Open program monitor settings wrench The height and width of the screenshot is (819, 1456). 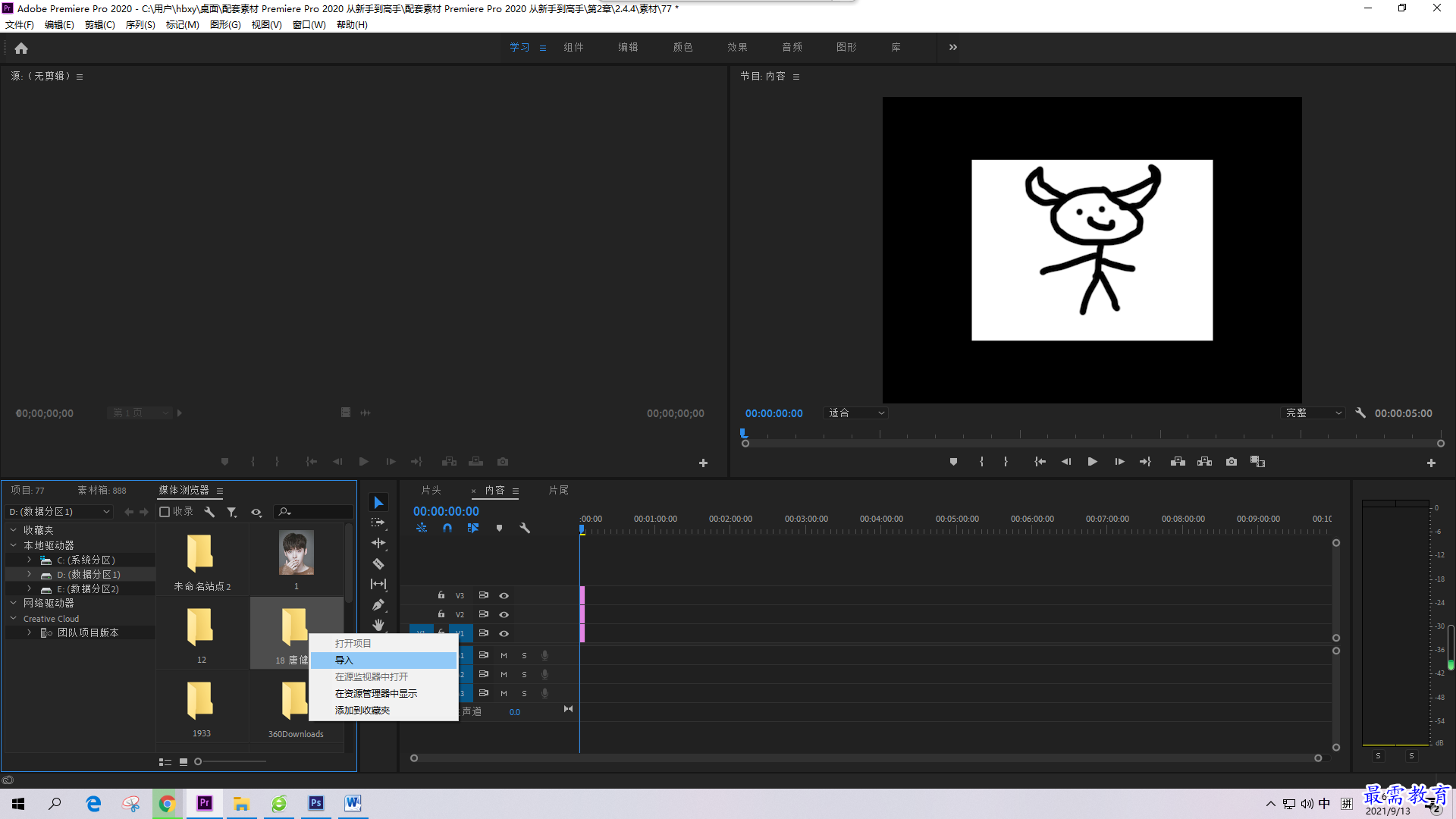(1360, 413)
